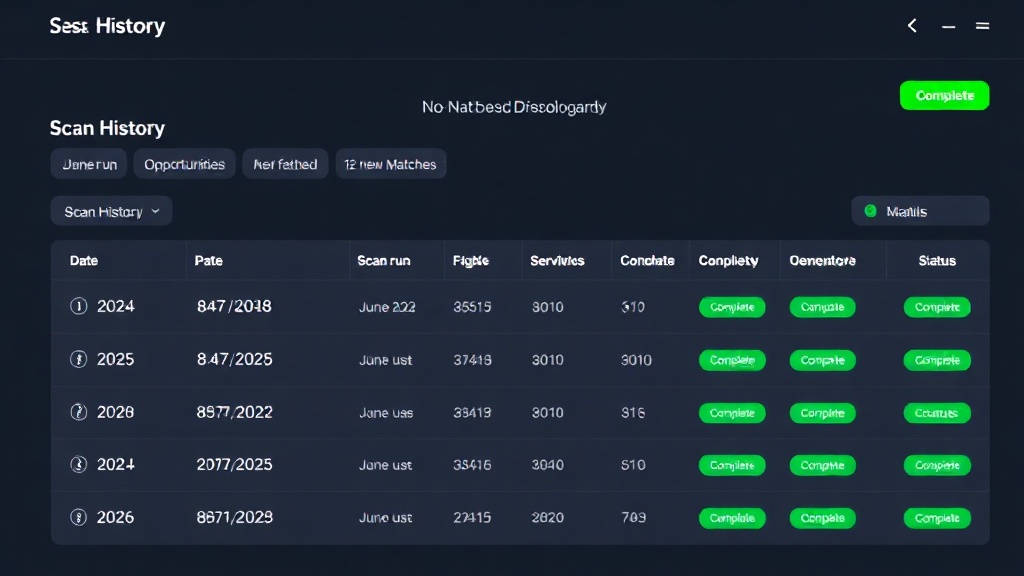Click the Conplicty badge in the 8871/2028 row
This screenshot has width=1024, height=576.
[732, 518]
